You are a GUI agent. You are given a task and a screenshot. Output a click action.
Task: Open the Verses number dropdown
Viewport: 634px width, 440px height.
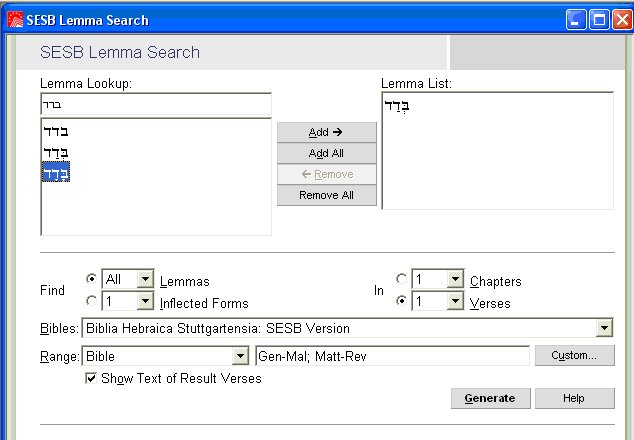455,301
